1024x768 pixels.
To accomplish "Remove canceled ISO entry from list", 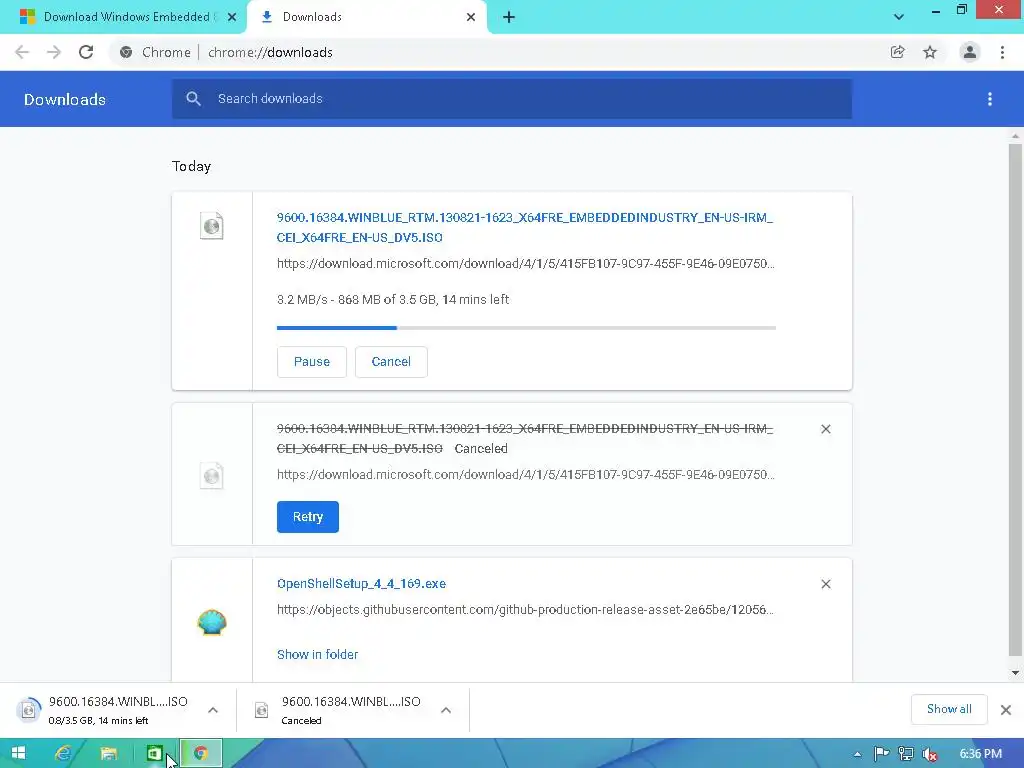I will point(825,429).
